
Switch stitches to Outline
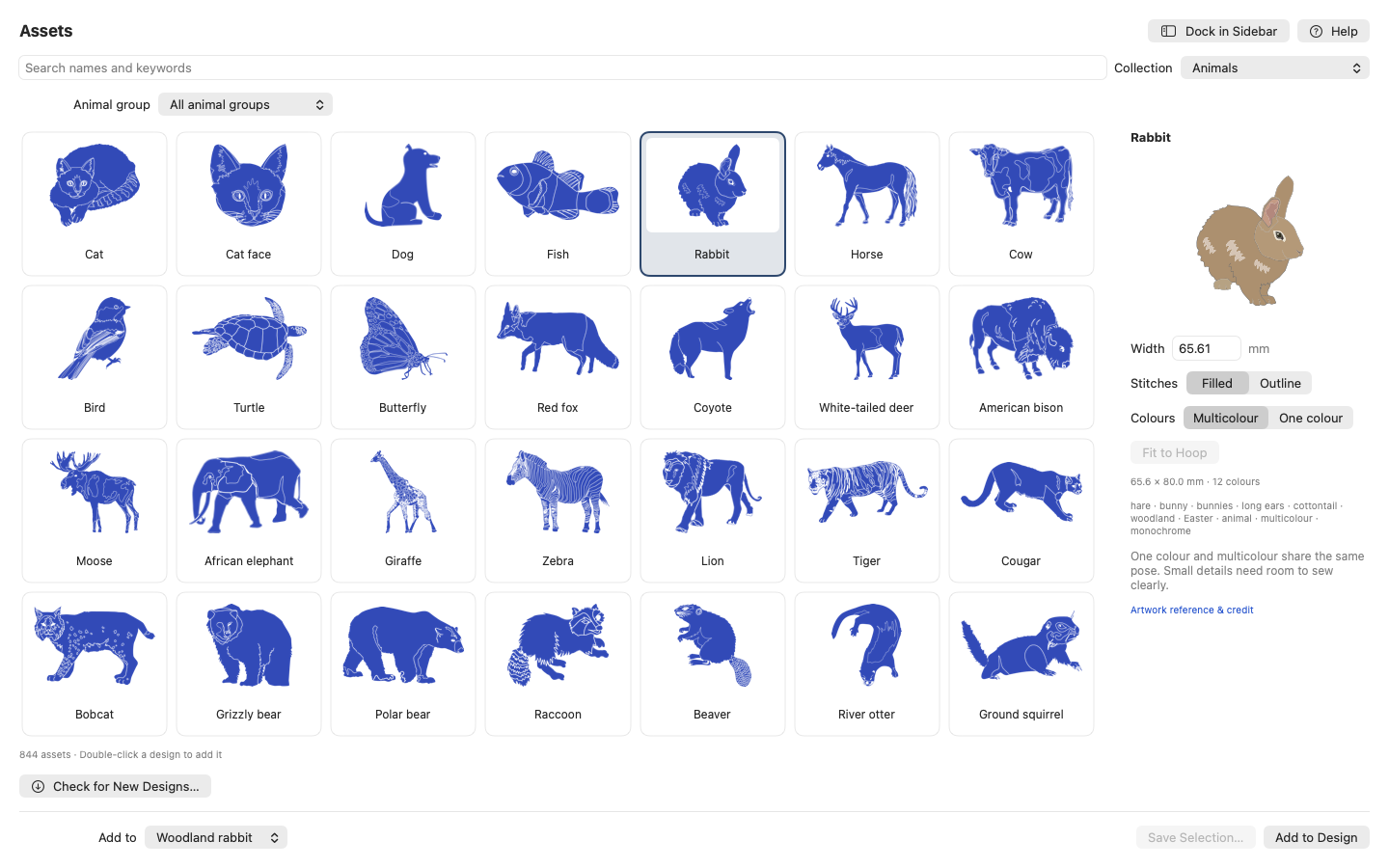pyautogui.click(x=1280, y=383)
